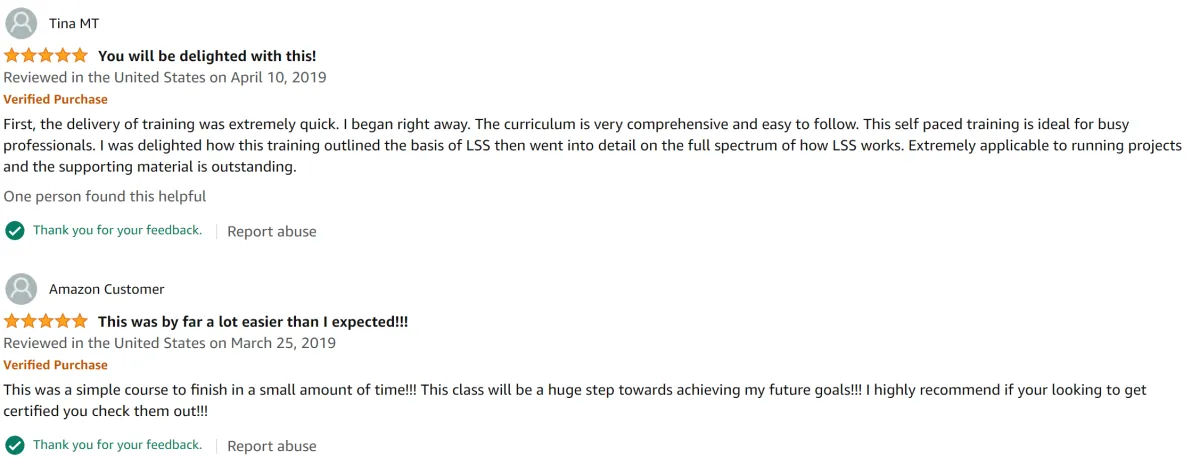Click Verified Purchase label on Tina MT's review
This screenshot has height=458, width=1200.
[x=56, y=99]
